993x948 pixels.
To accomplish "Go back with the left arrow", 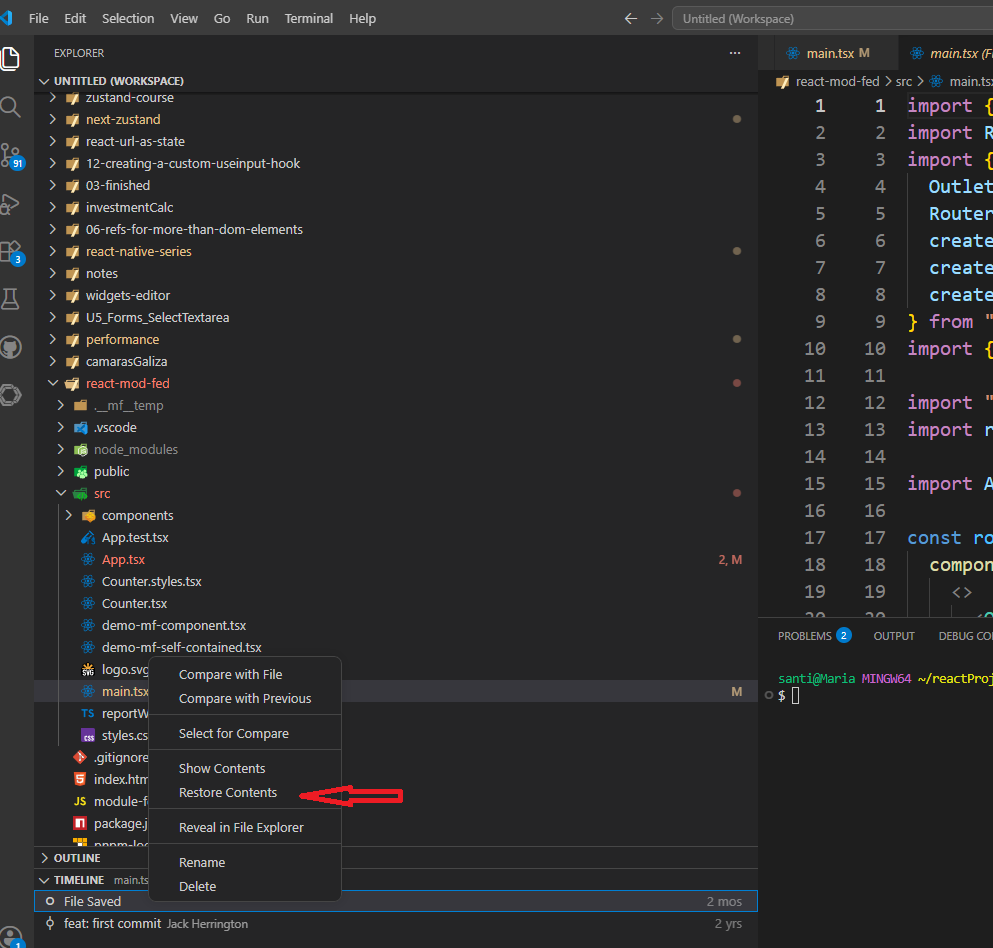I will (x=630, y=19).
